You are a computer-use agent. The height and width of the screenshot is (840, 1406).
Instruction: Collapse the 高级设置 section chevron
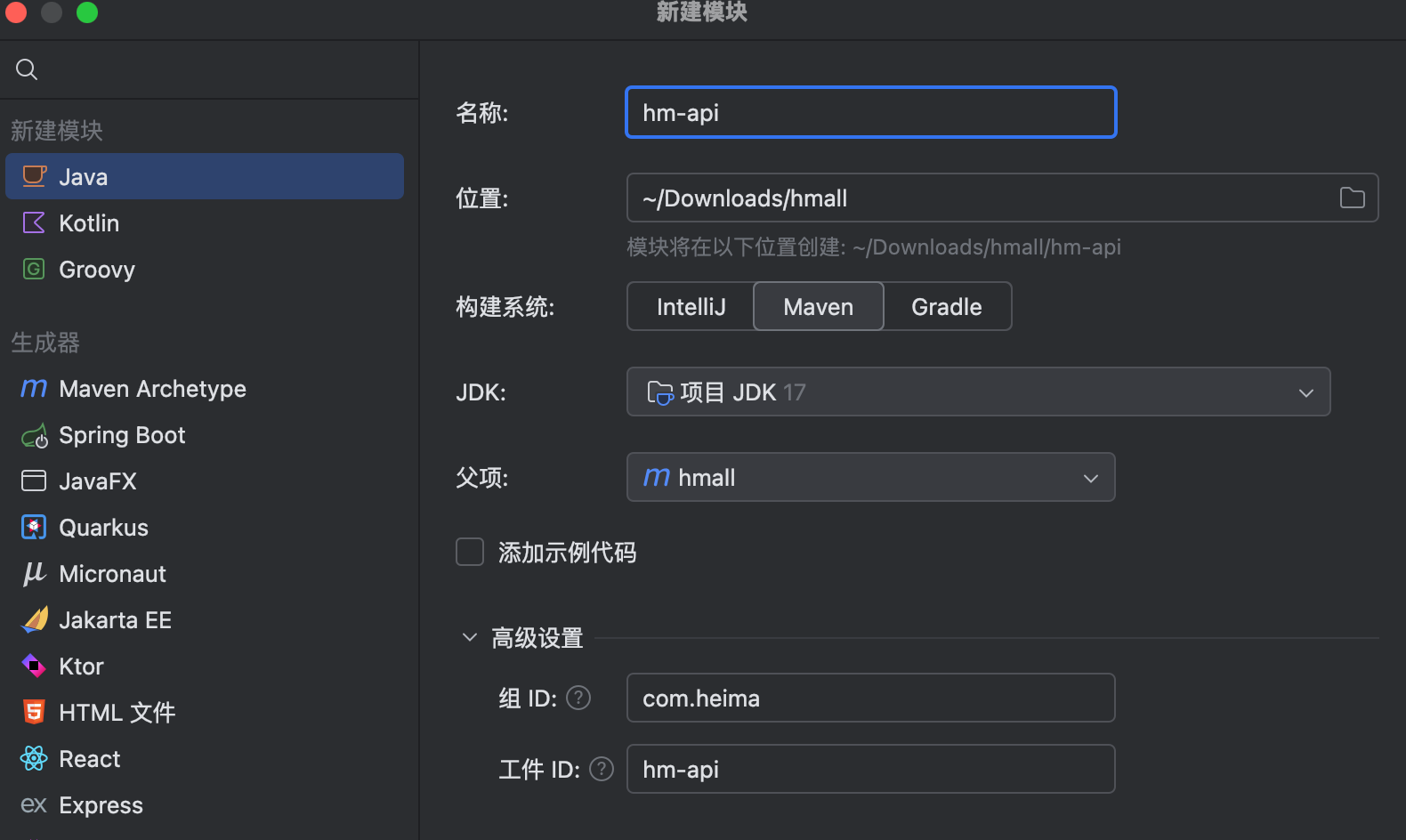point(470,637)
